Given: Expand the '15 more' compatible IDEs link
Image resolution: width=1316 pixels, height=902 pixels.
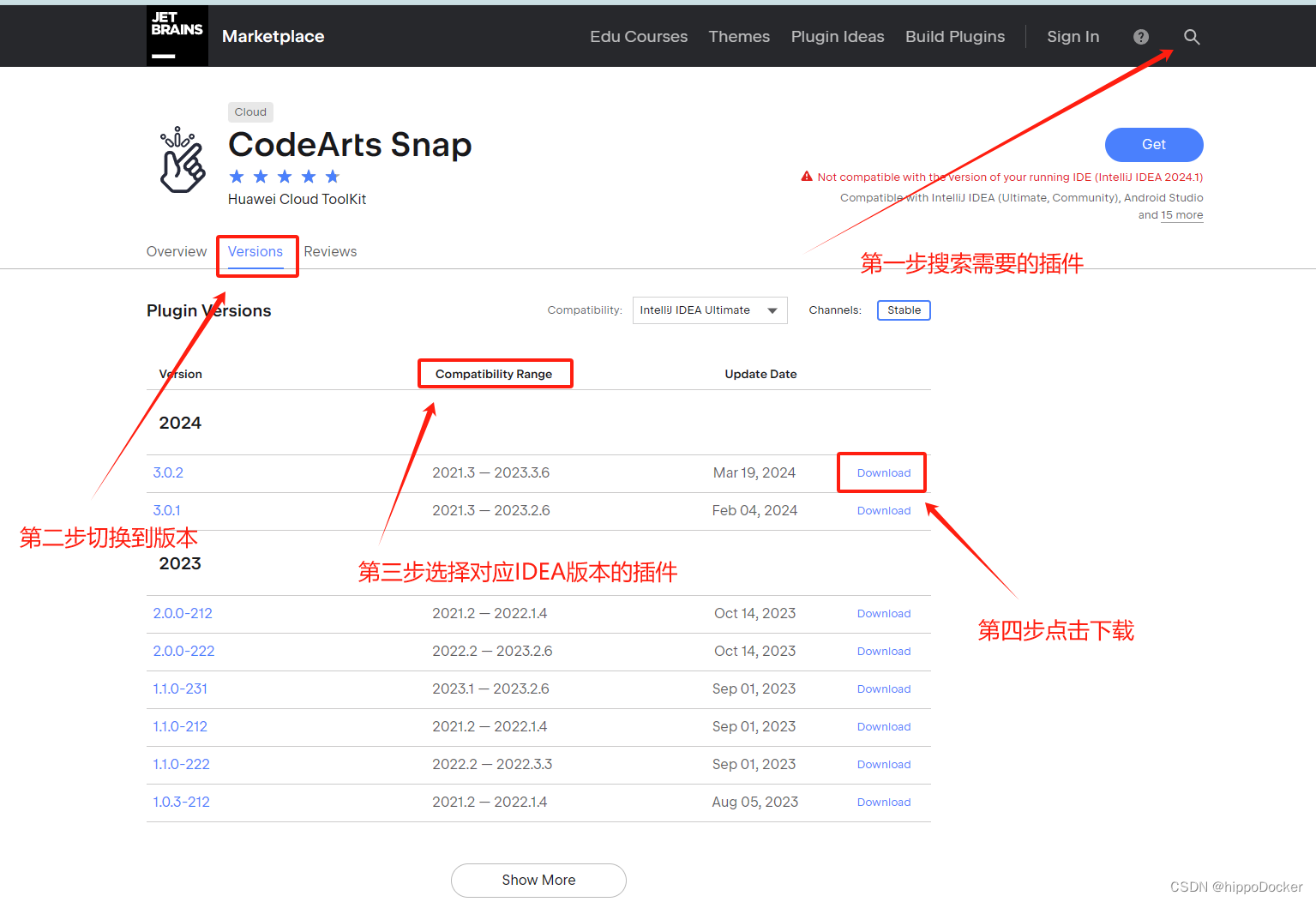Looking at the screenshot, I should (x=1182, y=215).
